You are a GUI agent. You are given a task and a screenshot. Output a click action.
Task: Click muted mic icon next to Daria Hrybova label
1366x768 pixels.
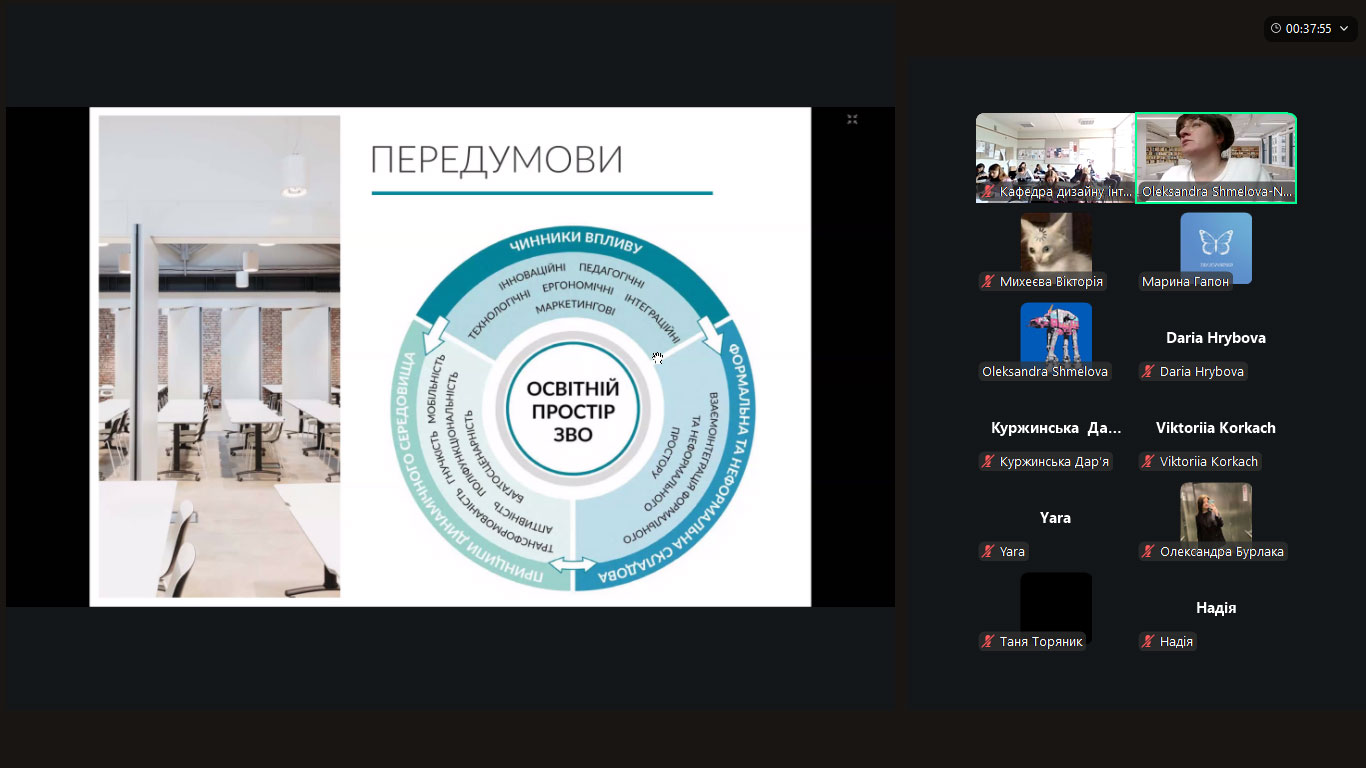[x=1148, y=372]
